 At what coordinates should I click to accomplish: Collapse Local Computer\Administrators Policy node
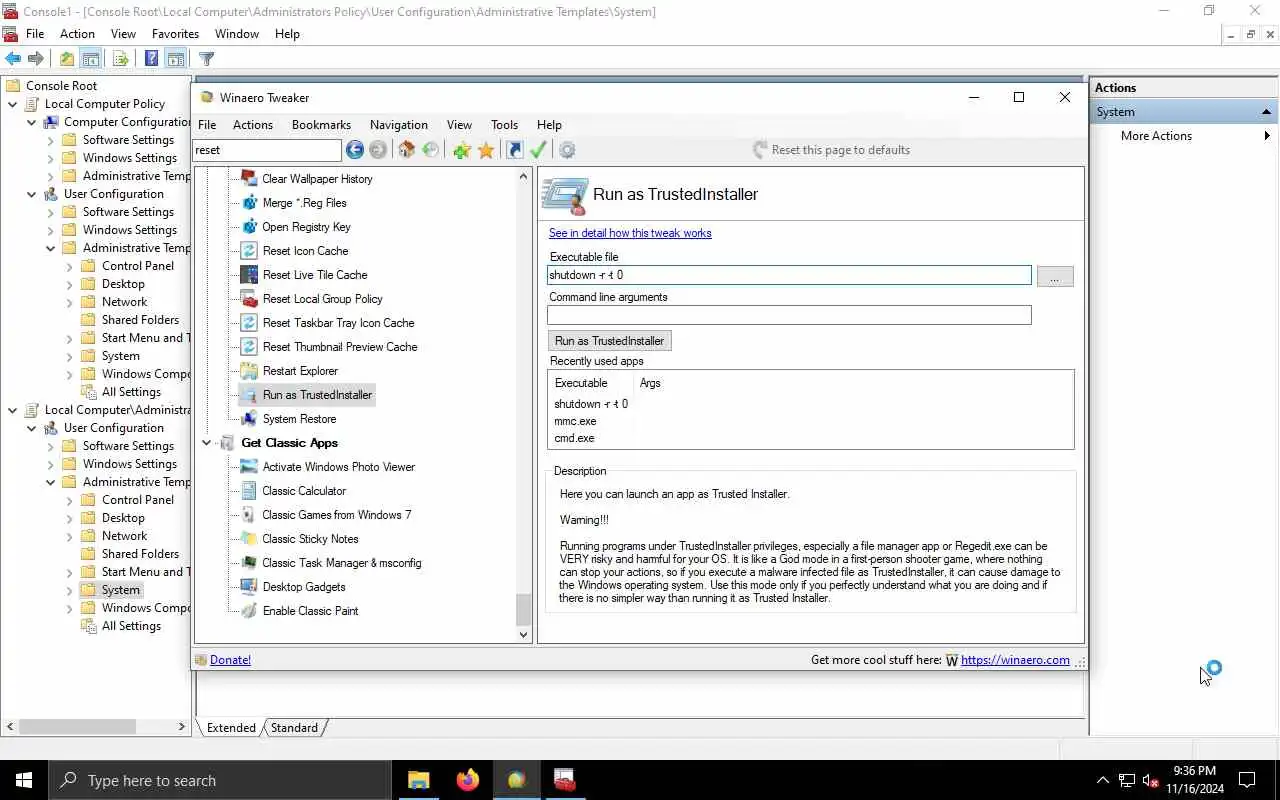[13, 410]
